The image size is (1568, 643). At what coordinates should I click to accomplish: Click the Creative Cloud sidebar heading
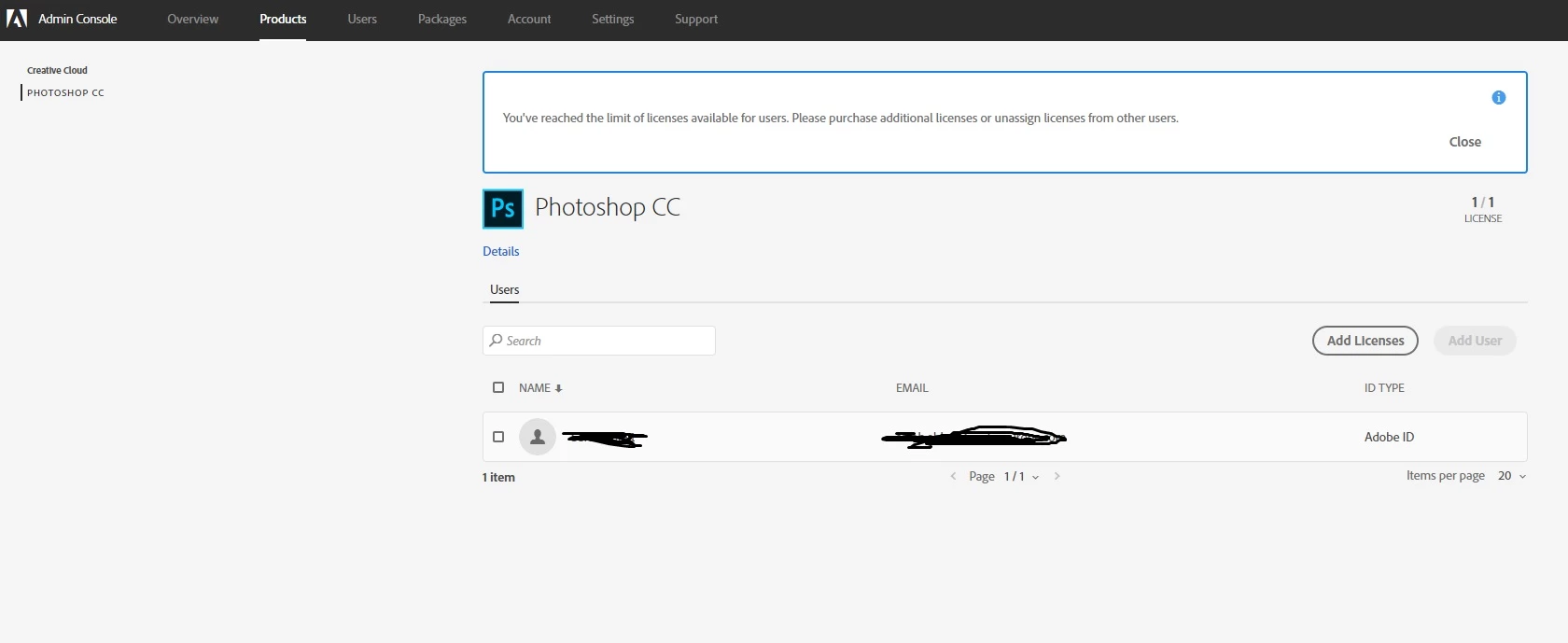[x=57, y=71]
